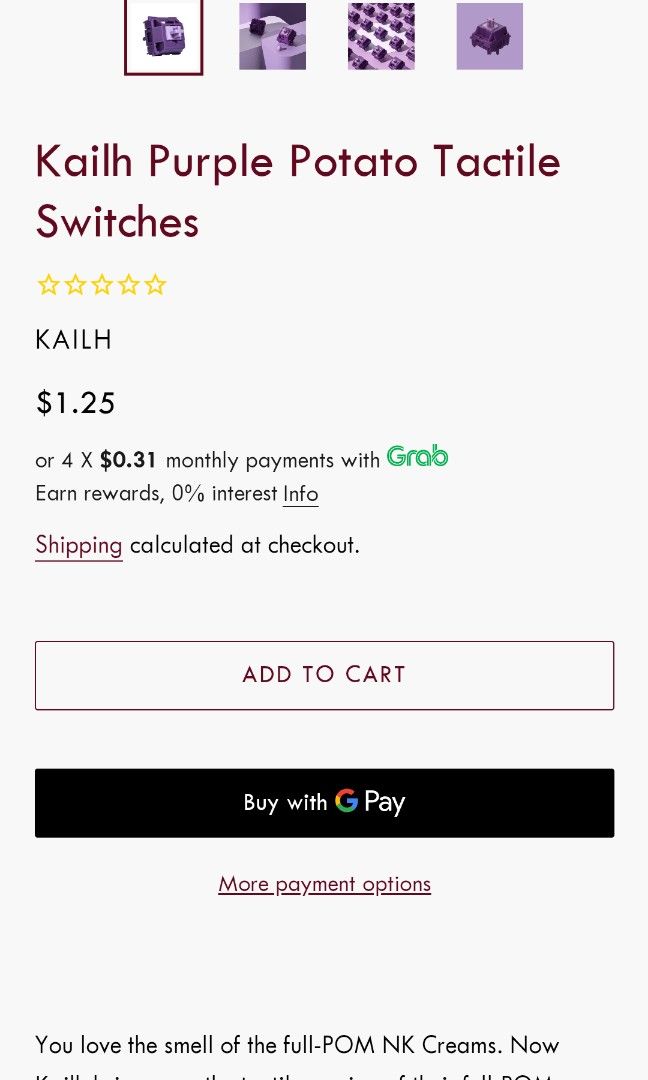Click the Grab payment logo
The image size is (648, 1080).
tap(416, 456)
